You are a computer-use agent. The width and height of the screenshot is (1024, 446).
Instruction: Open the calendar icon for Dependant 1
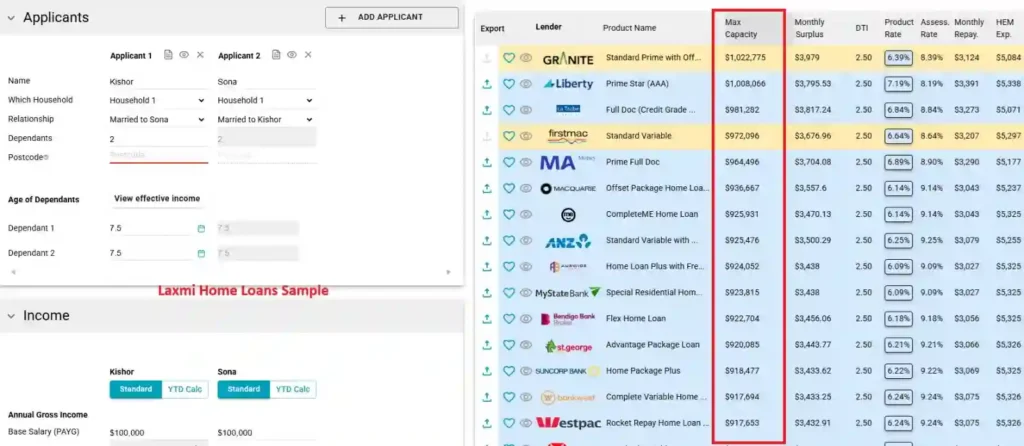pyautogui.click(x=201, y=229)
